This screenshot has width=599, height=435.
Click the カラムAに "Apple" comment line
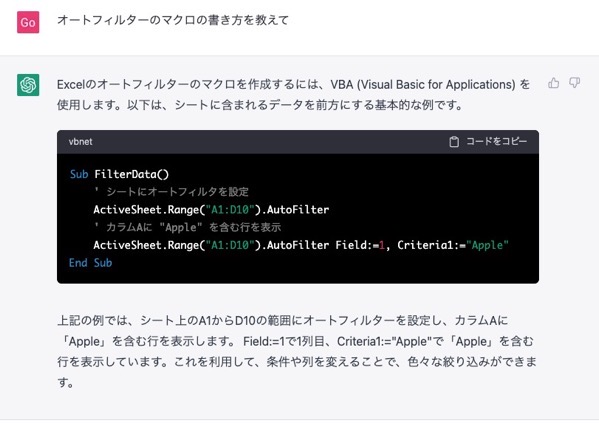tap(187, 228)
